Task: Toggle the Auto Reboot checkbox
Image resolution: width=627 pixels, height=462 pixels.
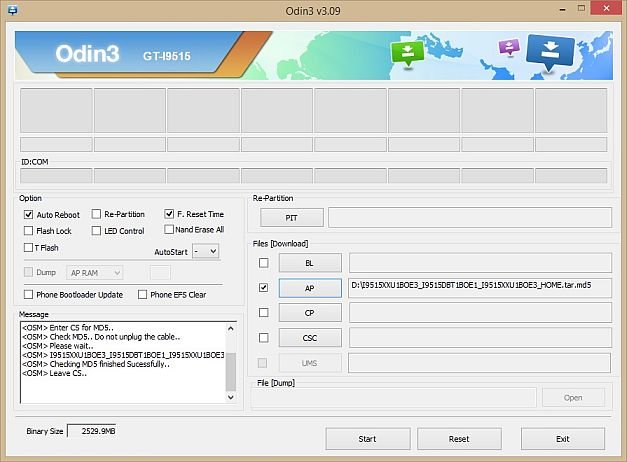Action: click(28, 214)
